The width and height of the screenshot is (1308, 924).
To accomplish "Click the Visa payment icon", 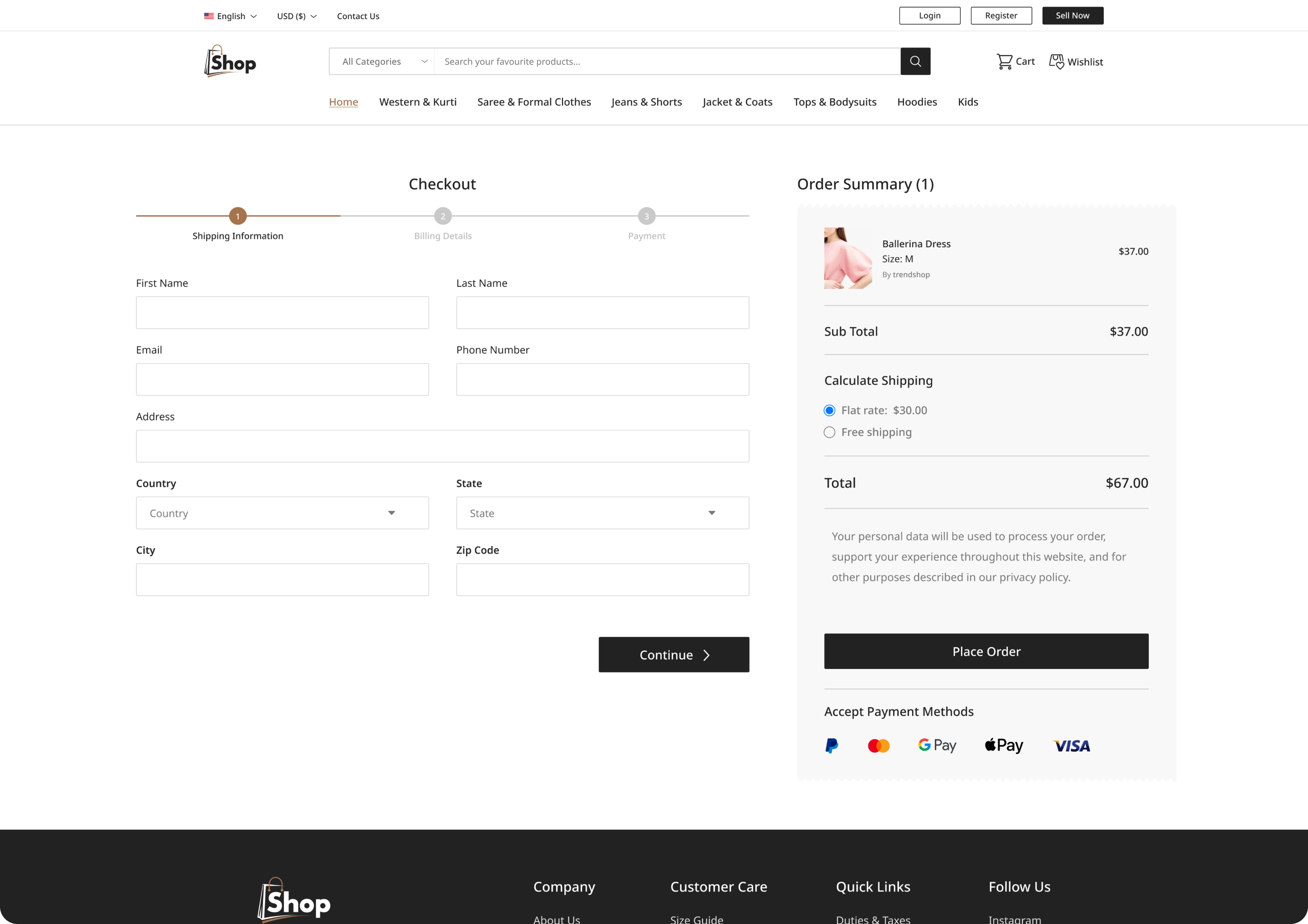I will pos(1071,746).
